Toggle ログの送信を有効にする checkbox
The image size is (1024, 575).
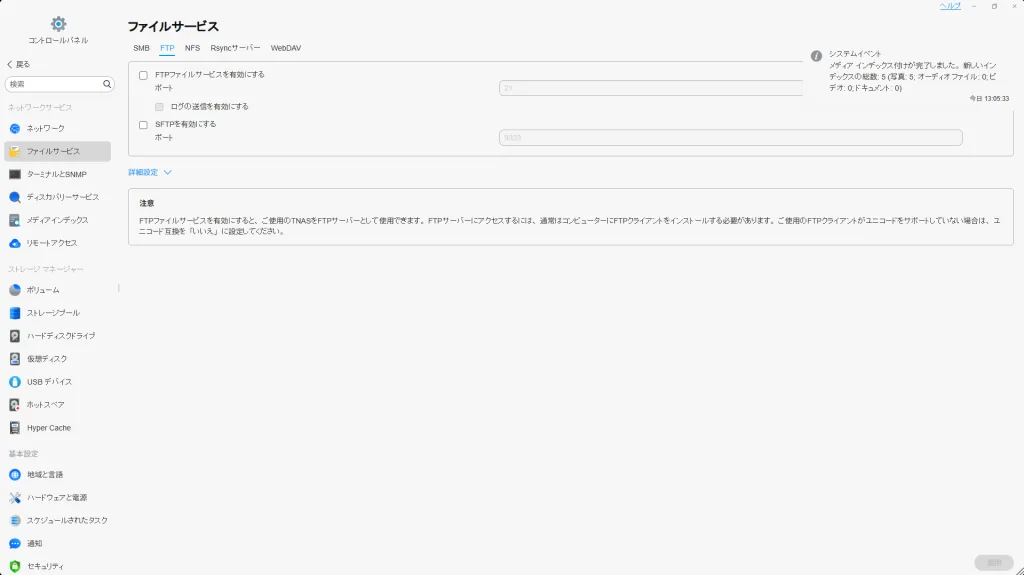[159, 107]
